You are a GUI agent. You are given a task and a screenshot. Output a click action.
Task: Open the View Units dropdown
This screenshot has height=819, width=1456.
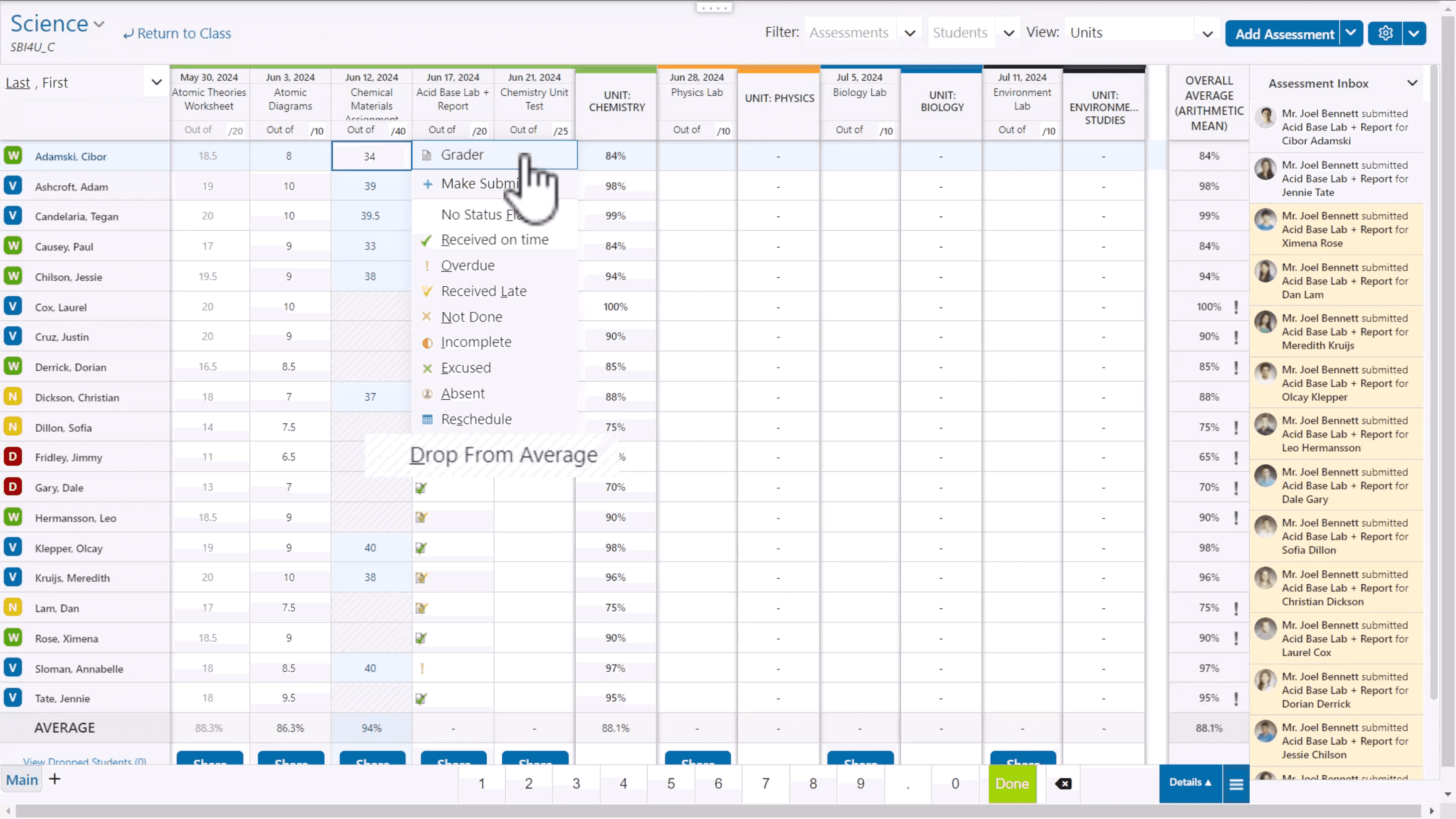(x=1207, y=33)
